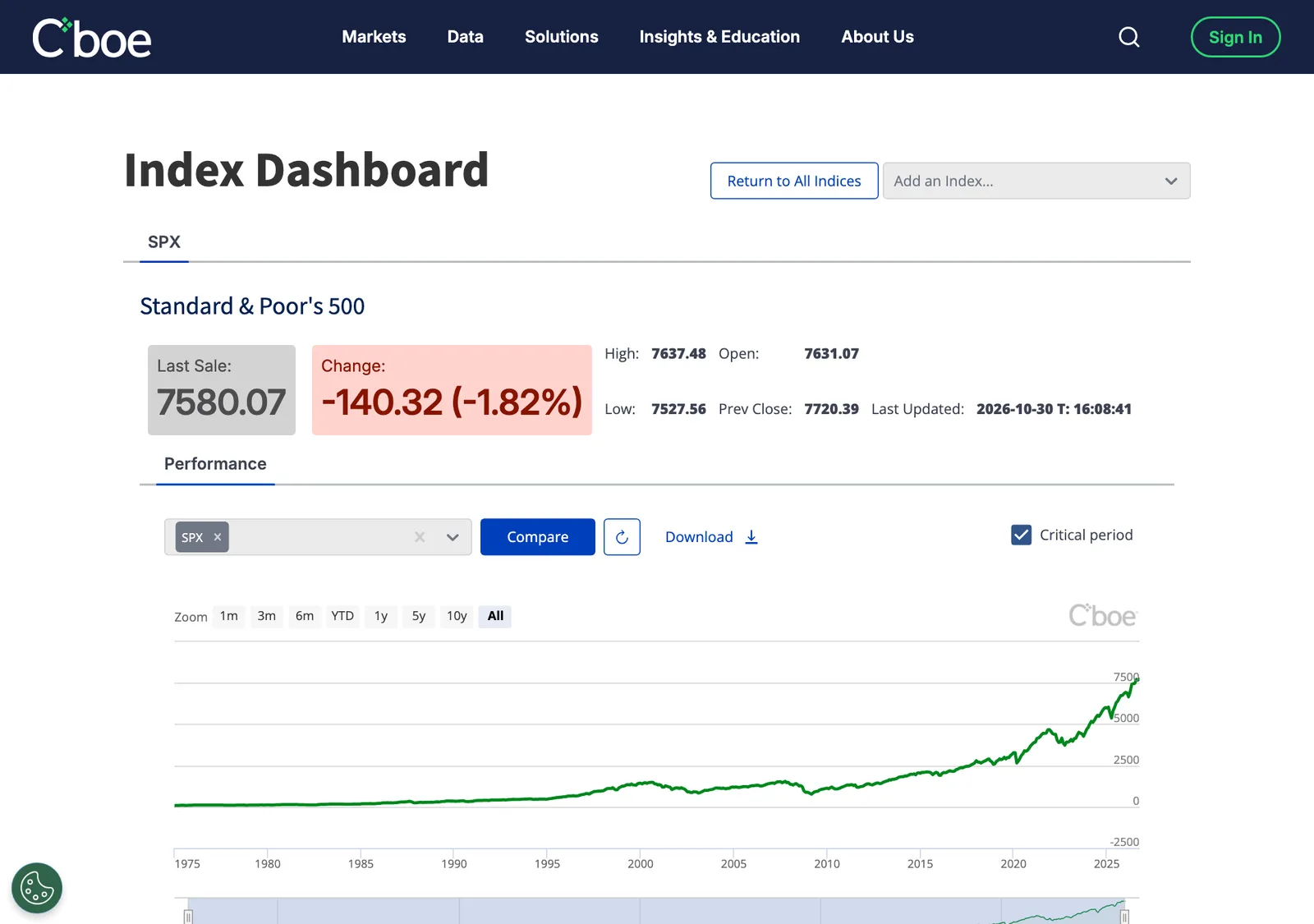This screenshot has width=1314, height=924.
Task: Open Insights & Education menu
Action: 719,37
